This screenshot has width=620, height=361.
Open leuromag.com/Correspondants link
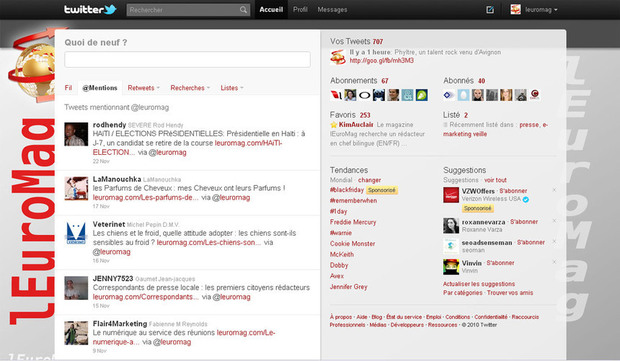coord(146,297)
